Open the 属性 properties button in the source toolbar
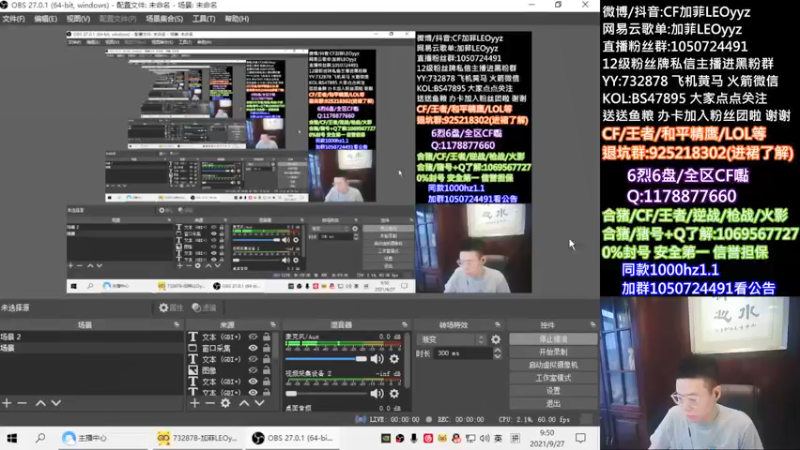Viewport: 800px width, 450px height. coord(170,308)
